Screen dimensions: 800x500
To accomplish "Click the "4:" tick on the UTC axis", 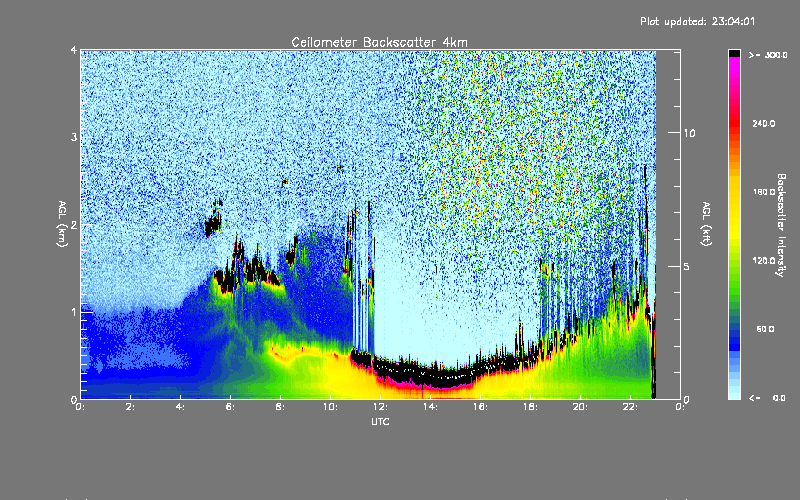I will pos(180,407).
